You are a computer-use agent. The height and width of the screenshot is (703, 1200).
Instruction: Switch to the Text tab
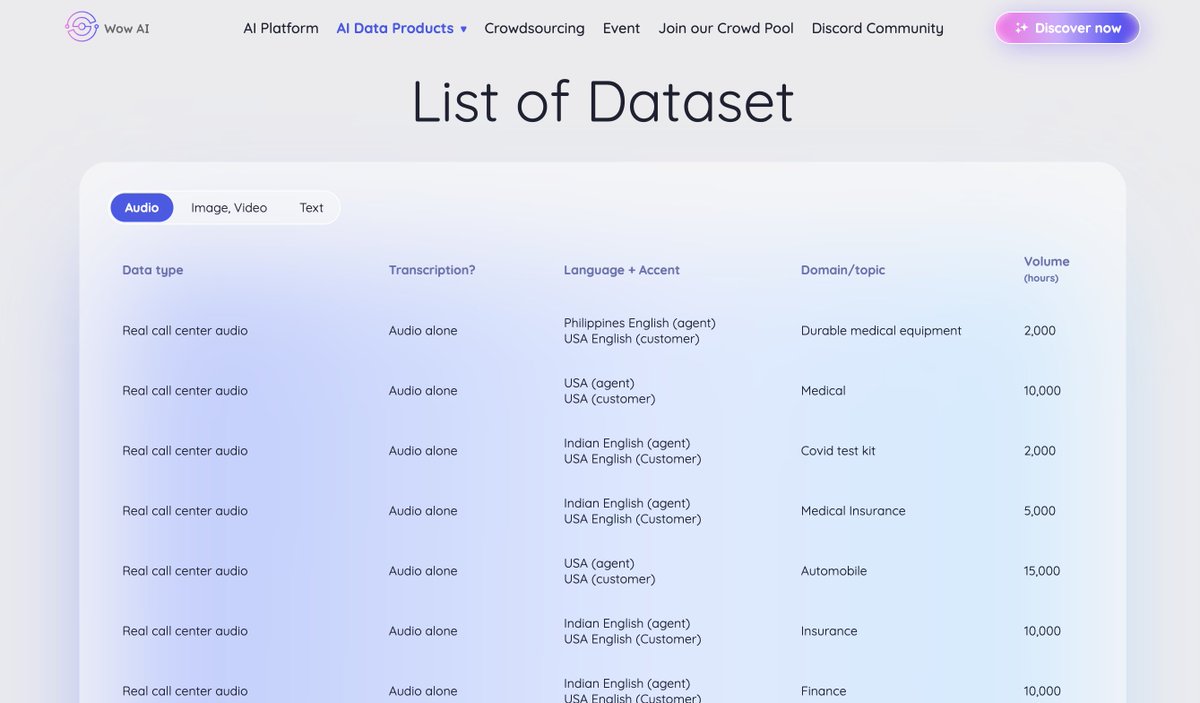pyautogui.click(x=311, y=208)
